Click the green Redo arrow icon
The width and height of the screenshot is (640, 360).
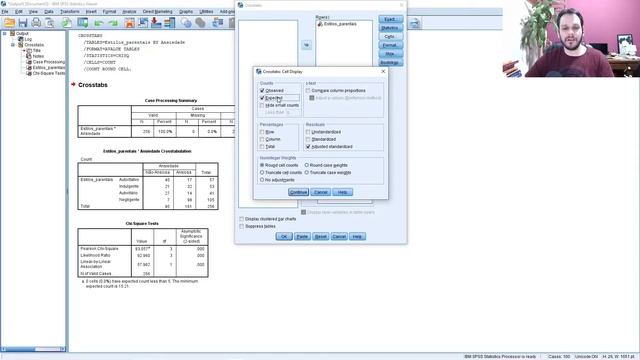point(113,23)
